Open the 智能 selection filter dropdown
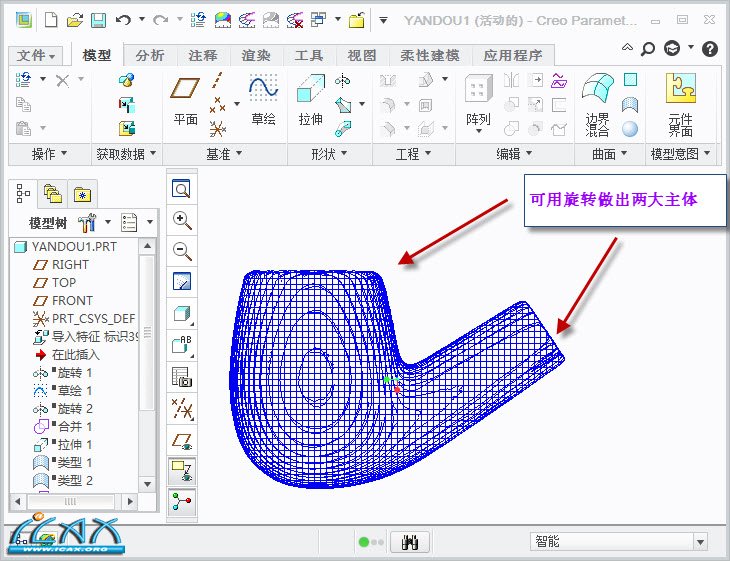Viewport: 730px width, 561px height. tap(619, 541)
